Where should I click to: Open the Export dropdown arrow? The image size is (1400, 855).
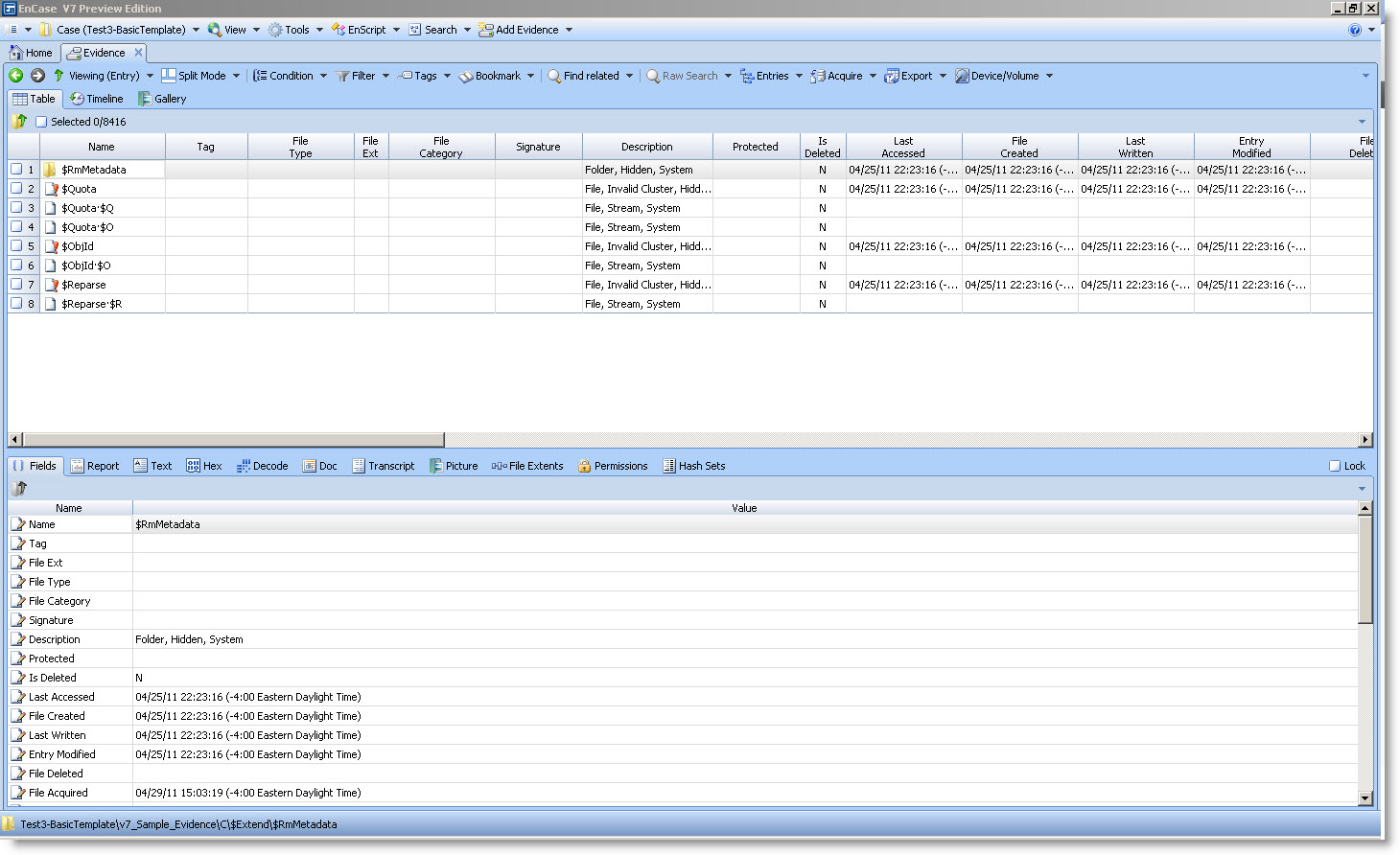tap(943, 76)
